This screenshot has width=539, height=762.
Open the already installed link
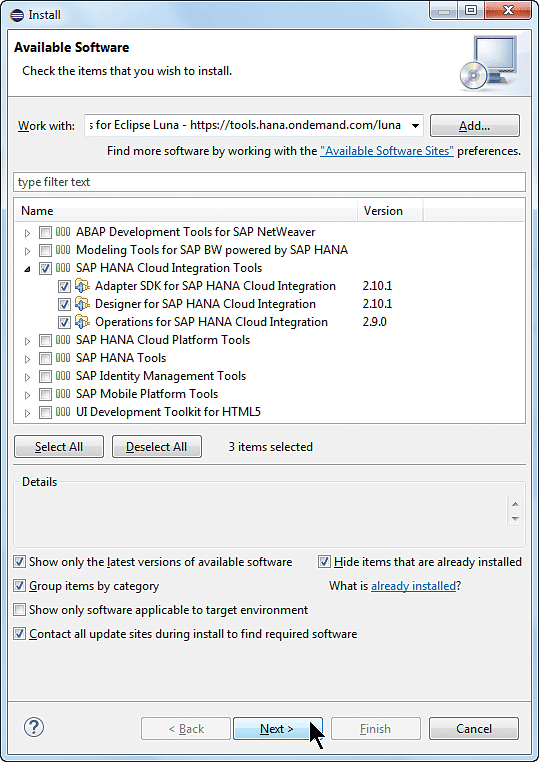click(x=413, y=586)
